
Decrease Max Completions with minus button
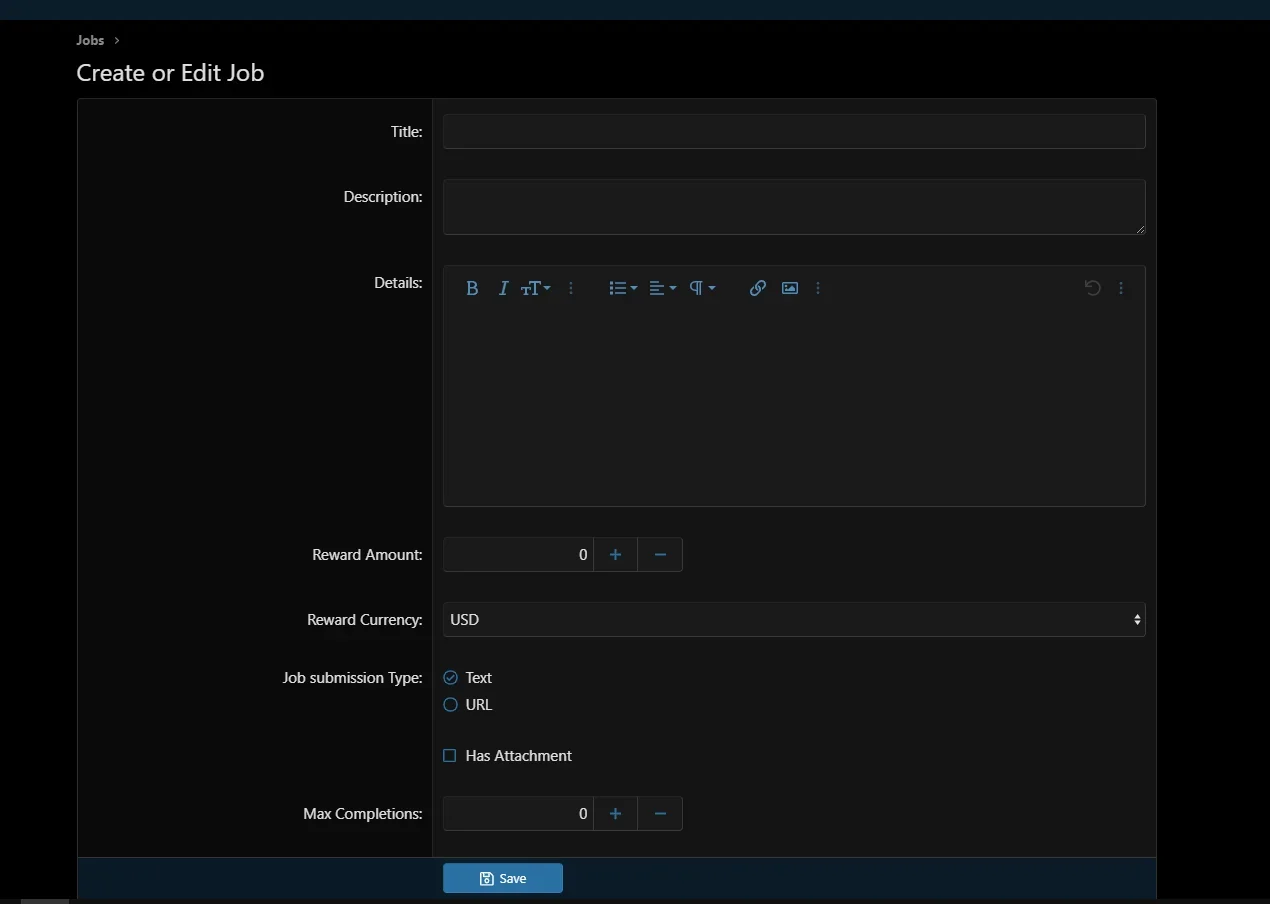point(660,814)
